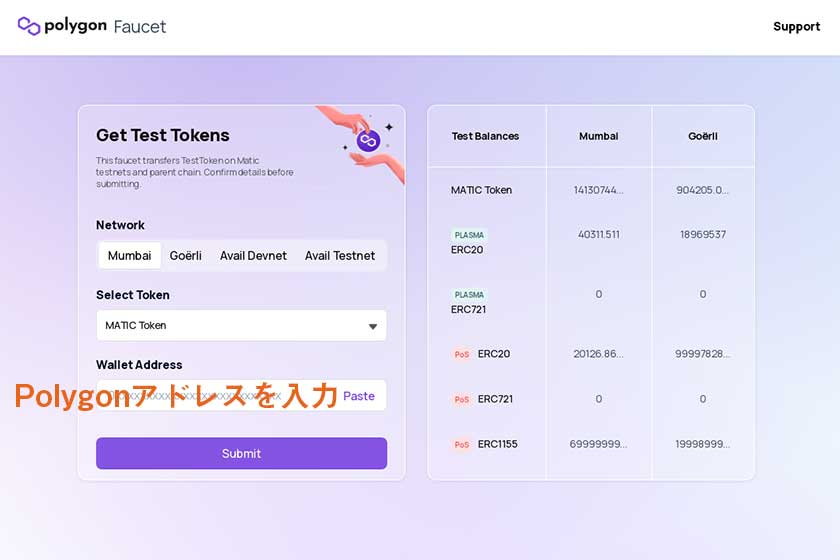840x560 pixels.
Task: Click the PoS badge beside ERC1155
Action: [x=462, y=444]
